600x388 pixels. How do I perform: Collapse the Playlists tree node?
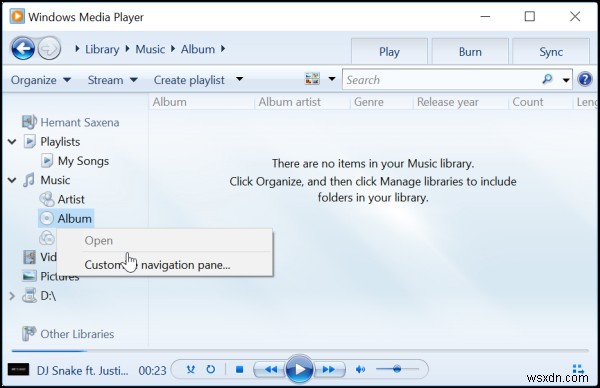tap(12, 142)
